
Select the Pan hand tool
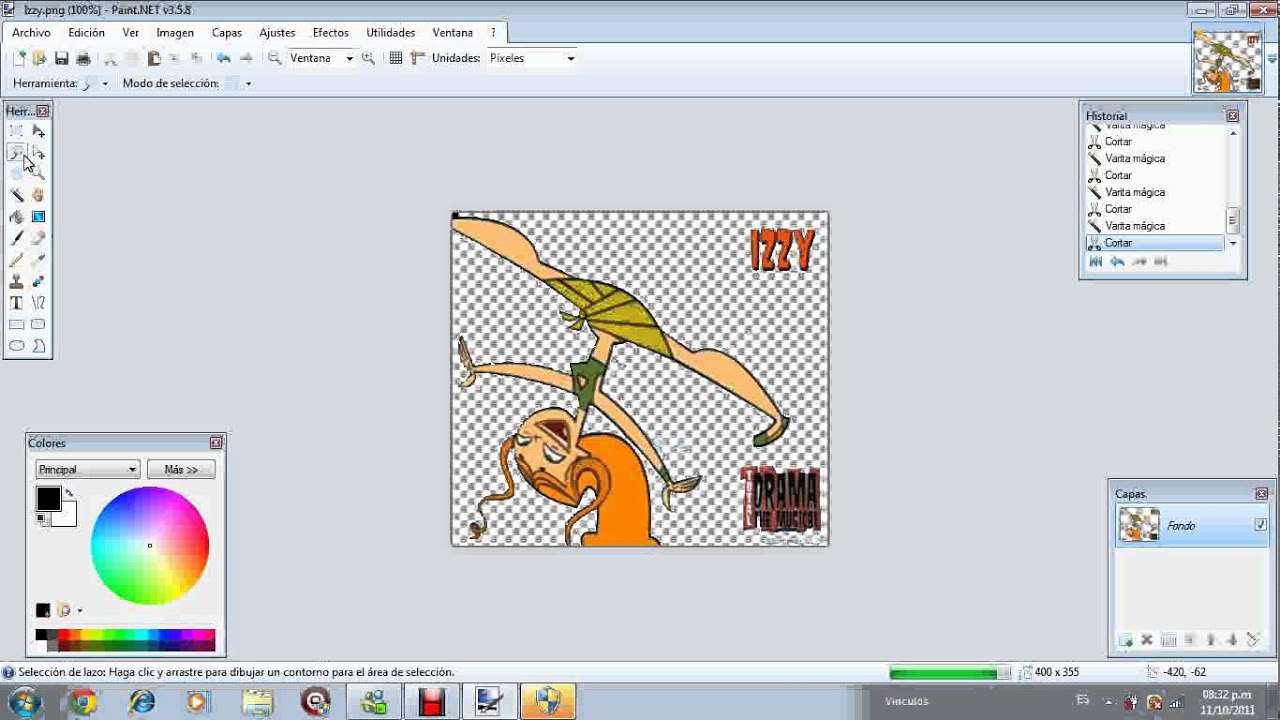tap(38, 195)
